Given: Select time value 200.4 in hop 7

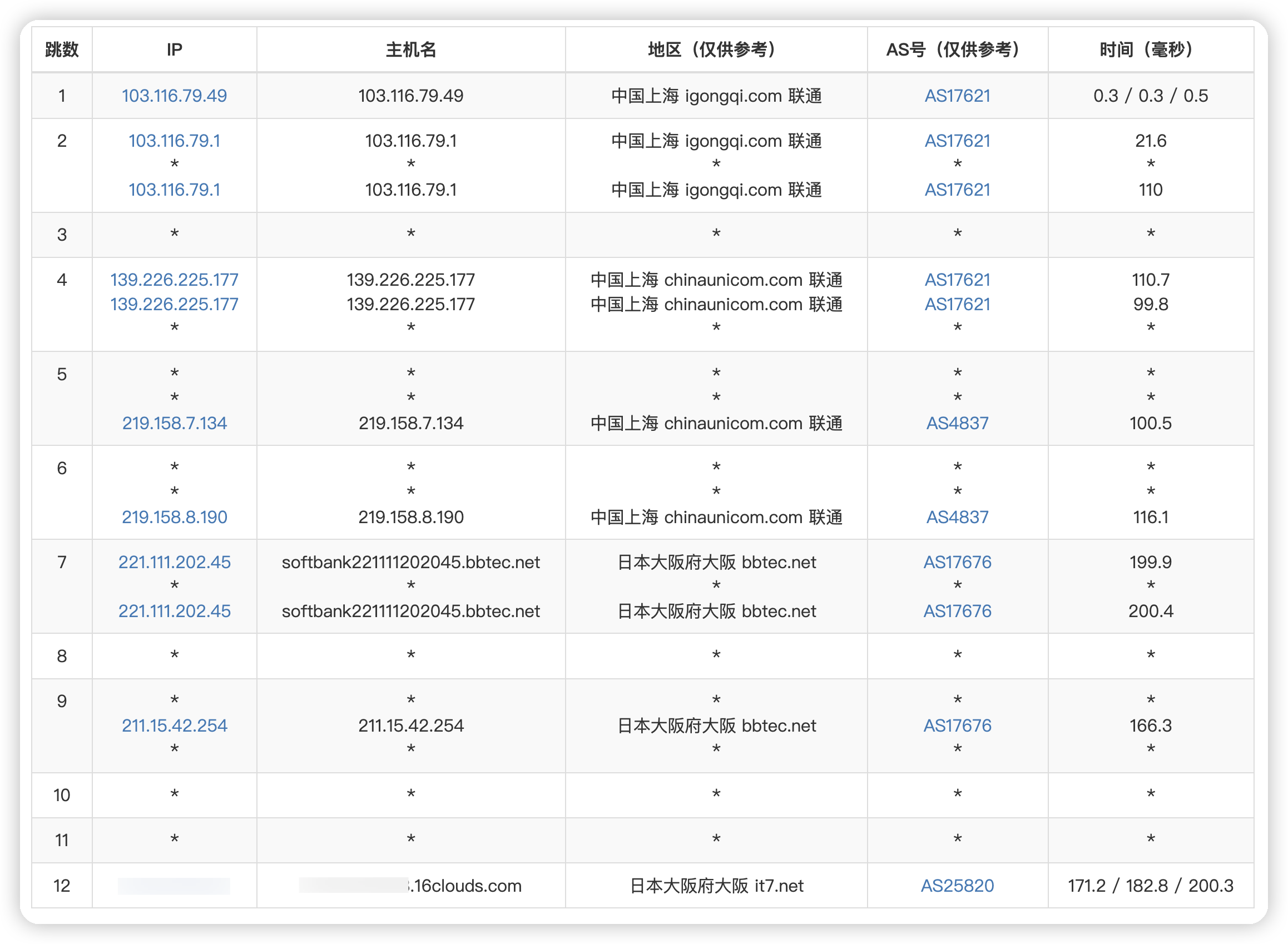Looking at the screenshot, I should (x=1150, y=611).
